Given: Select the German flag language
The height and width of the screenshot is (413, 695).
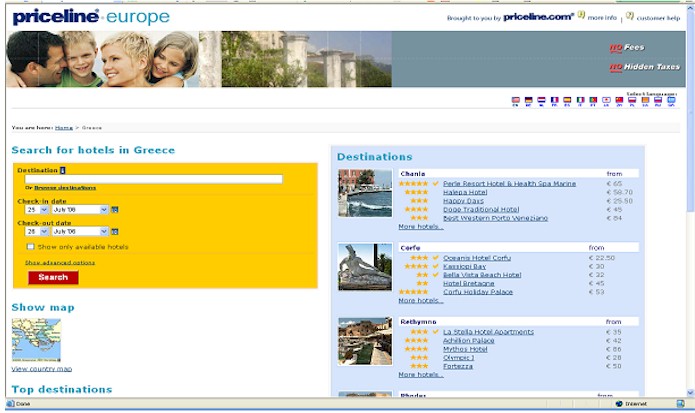Looking at the screenshot, I should pyautogui.click(x=528, y=101).
